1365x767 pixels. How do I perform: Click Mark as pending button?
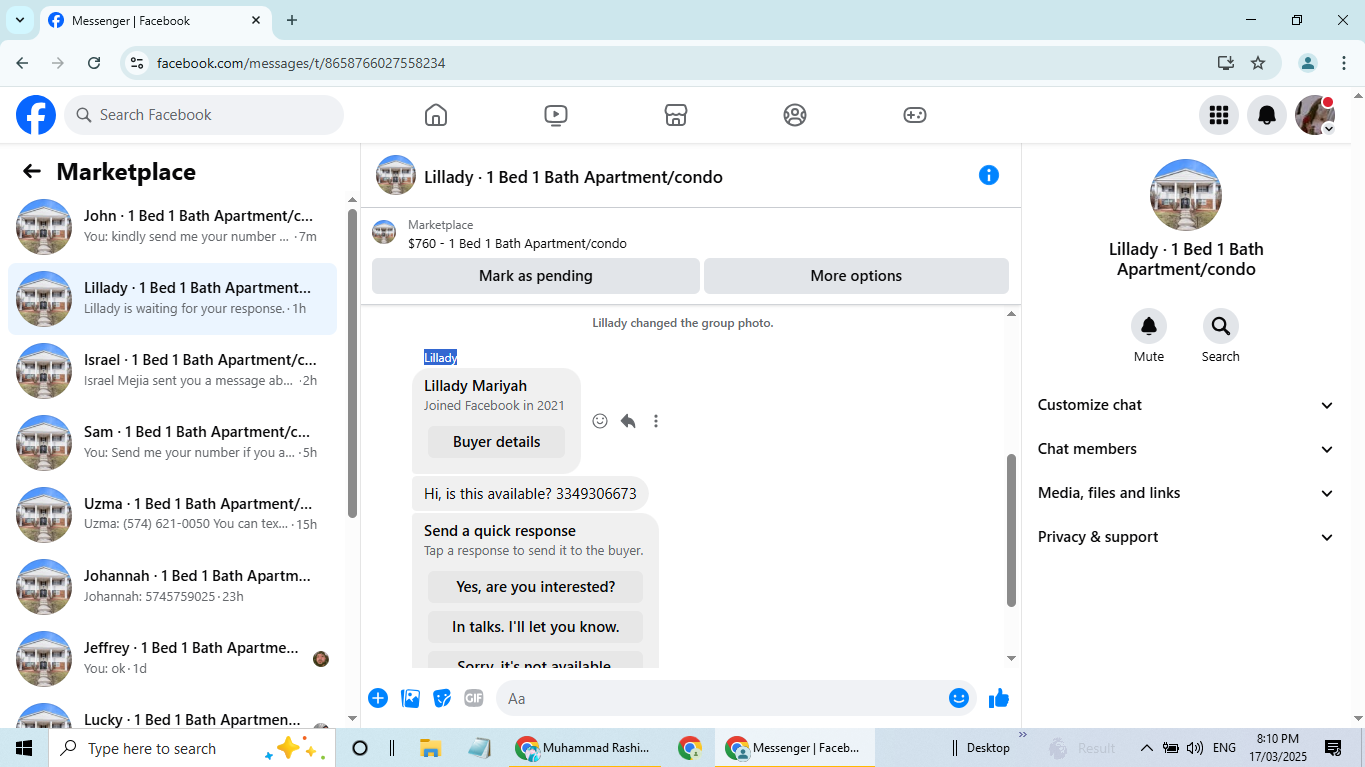[536, 276]
